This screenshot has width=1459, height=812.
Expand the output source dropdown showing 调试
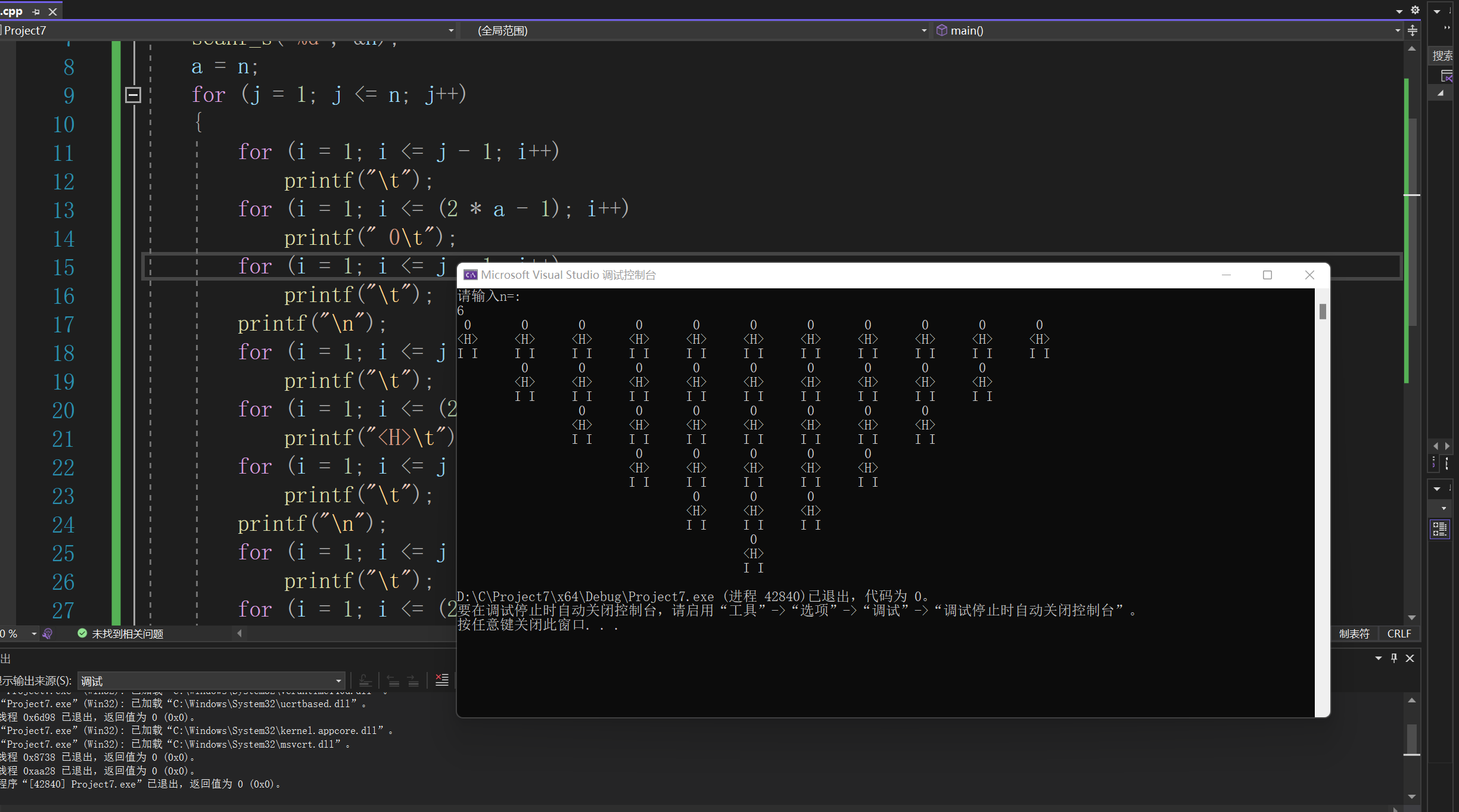[338, 681]
